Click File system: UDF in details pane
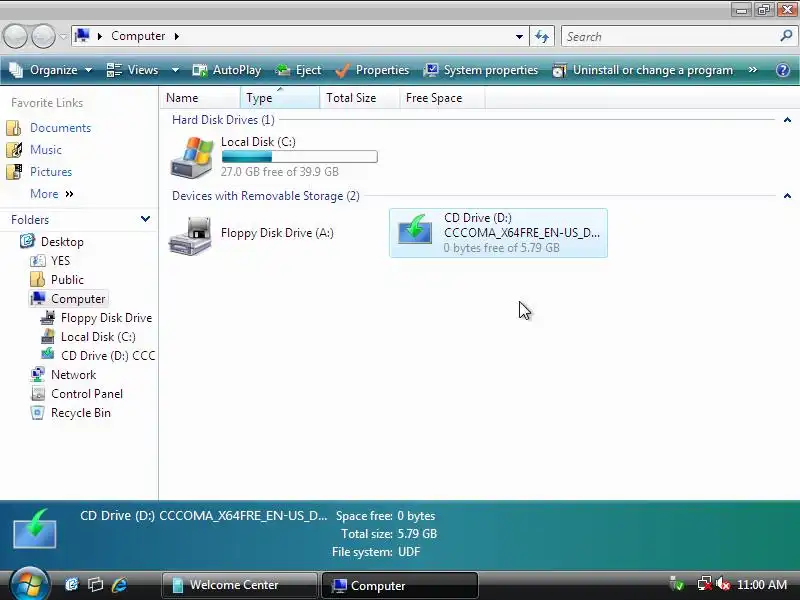This screenshot has width=800, height=600. [376, 552]
